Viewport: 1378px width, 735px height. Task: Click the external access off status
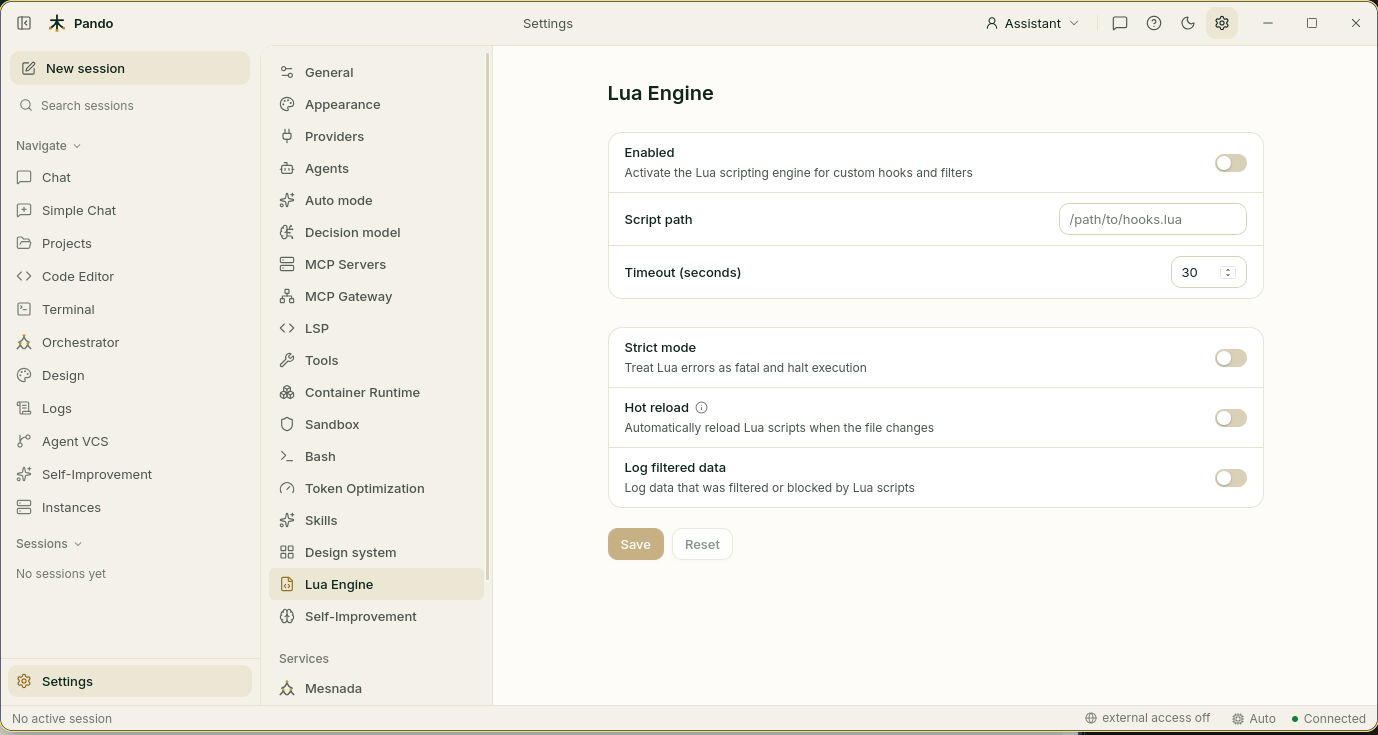pyautogui.click(x=1147, y=719)
